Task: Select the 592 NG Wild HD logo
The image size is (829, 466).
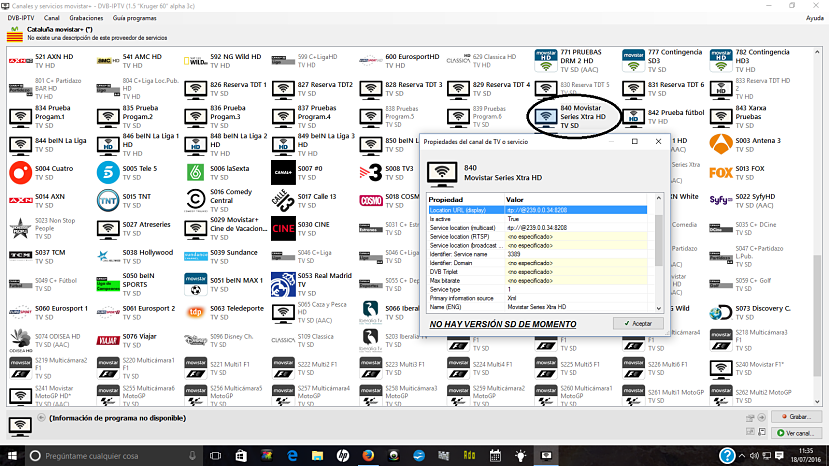Action: tap(196, 61)
